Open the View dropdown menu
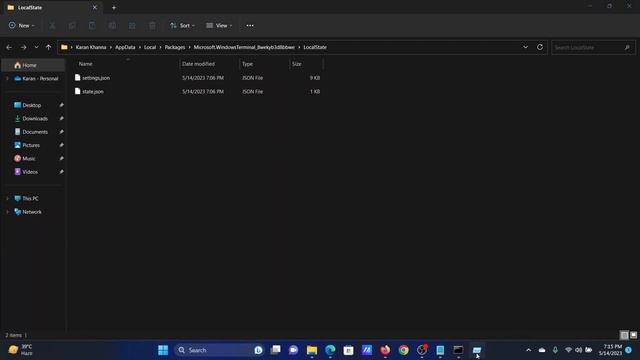Viewport: 640px width, 360px height. [219, 25]
